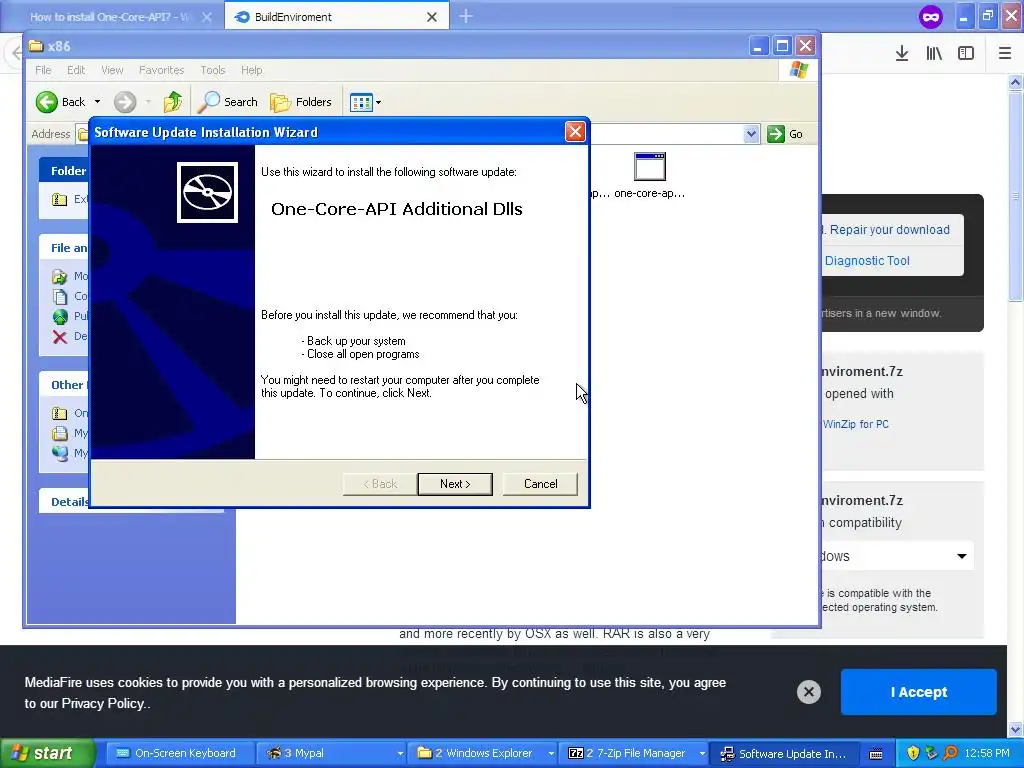Click the magnifier icon in system tray

[x=950, y=753]
